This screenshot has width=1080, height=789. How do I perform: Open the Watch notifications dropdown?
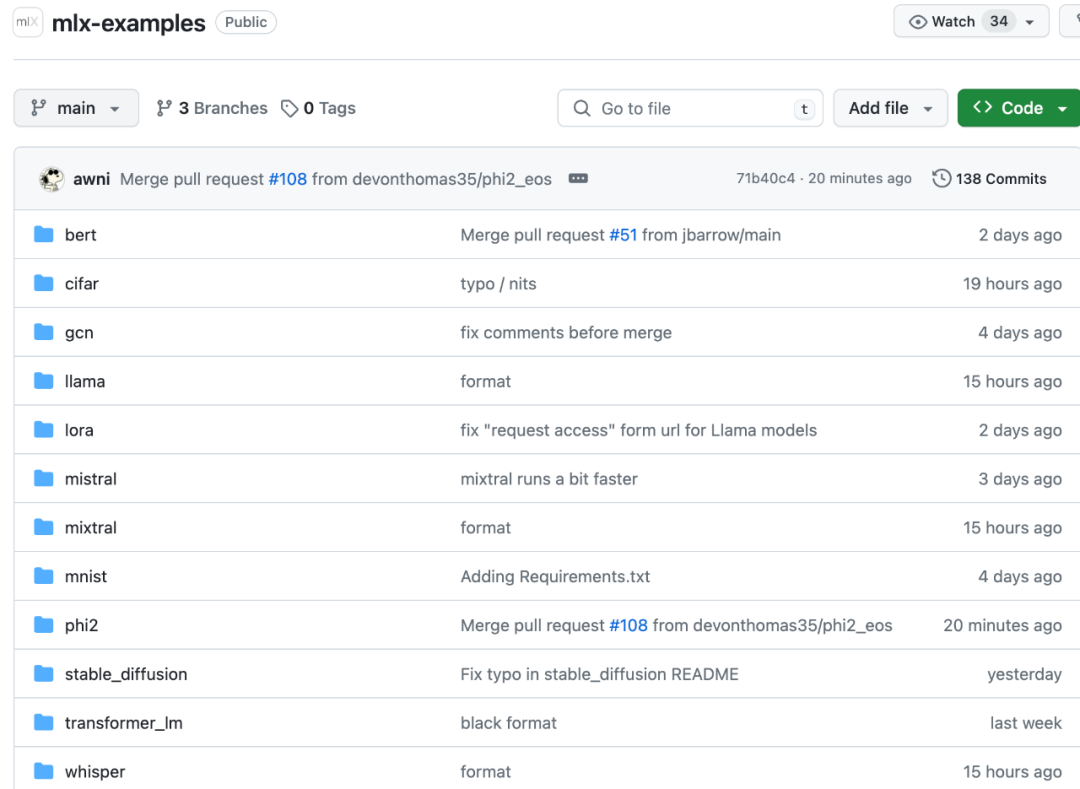click(970, 22)
